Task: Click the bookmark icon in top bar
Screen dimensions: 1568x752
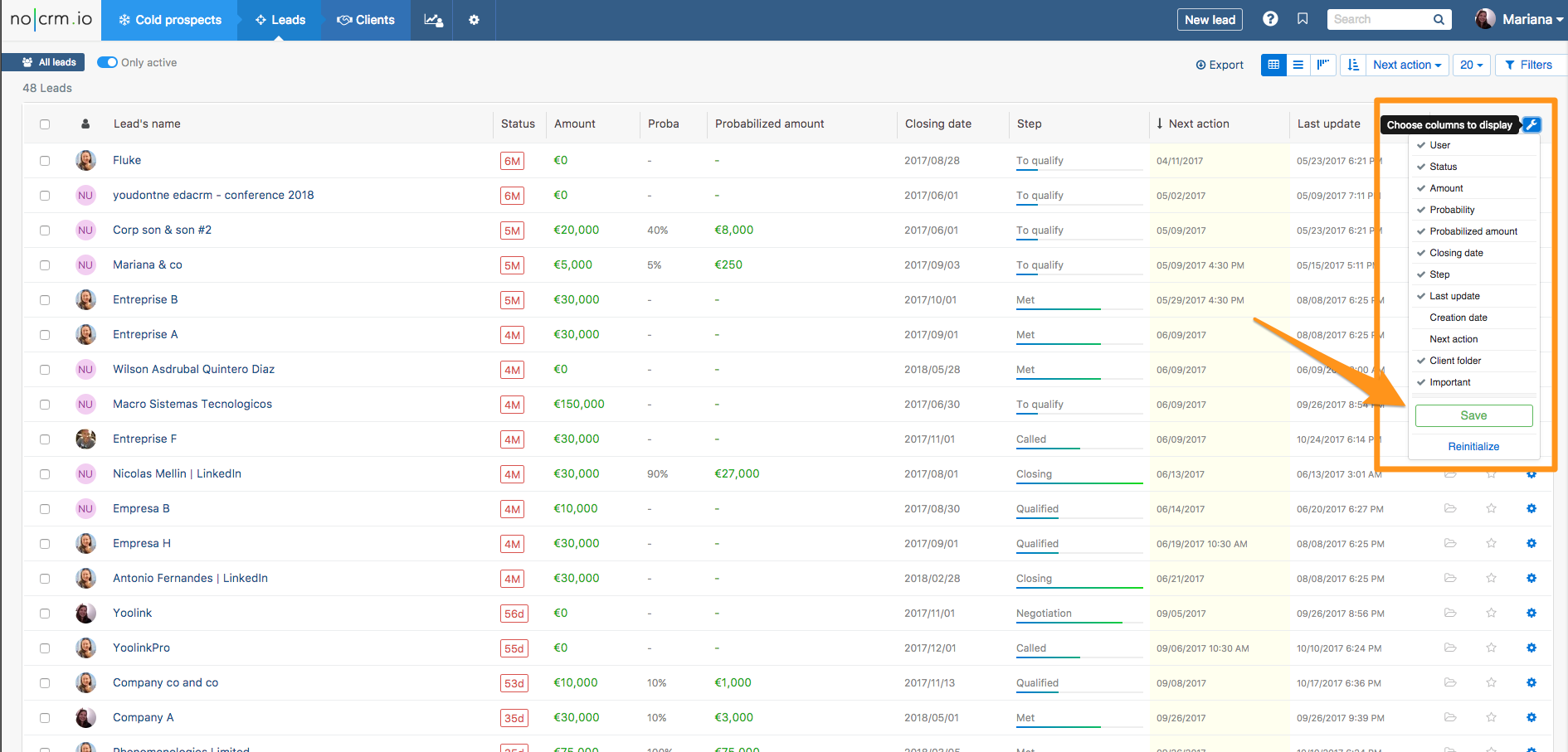Action: [x=1303, y=19]
